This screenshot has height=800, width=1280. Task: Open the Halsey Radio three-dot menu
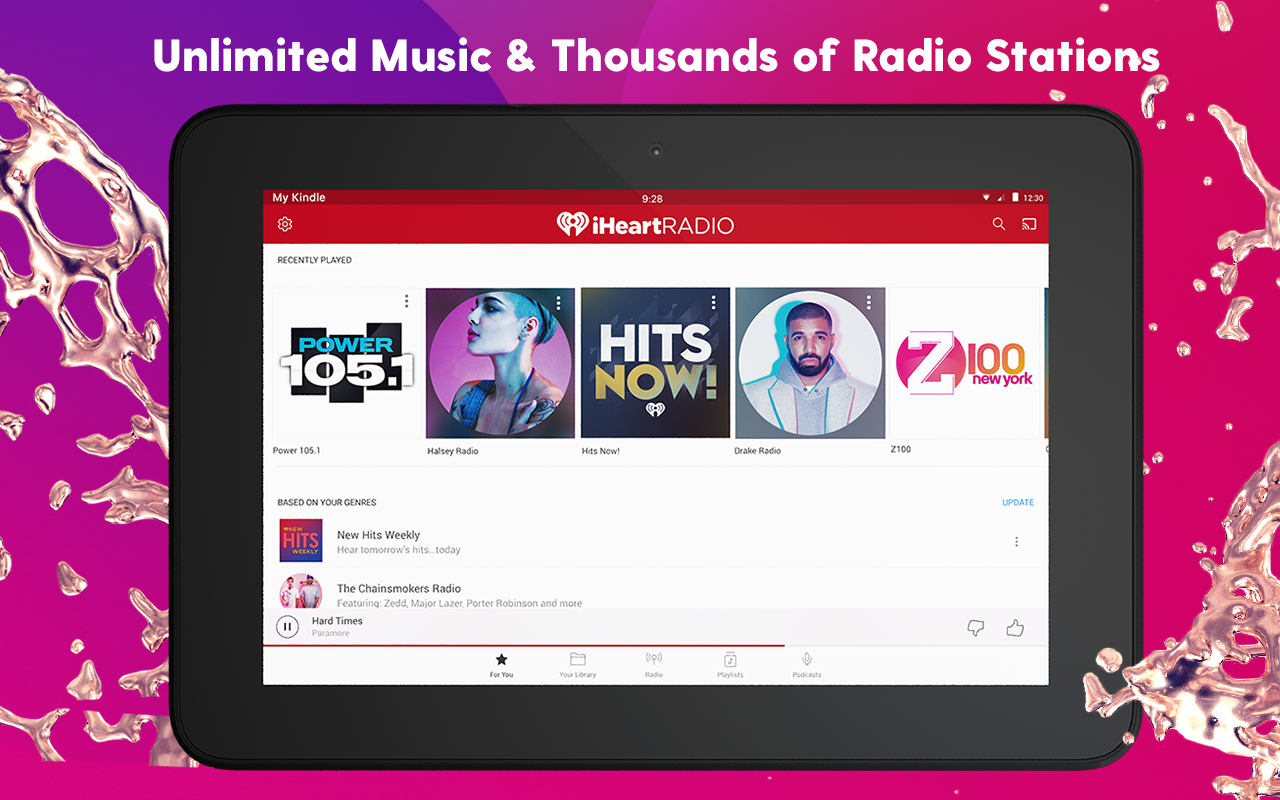(x=559, y=302)
